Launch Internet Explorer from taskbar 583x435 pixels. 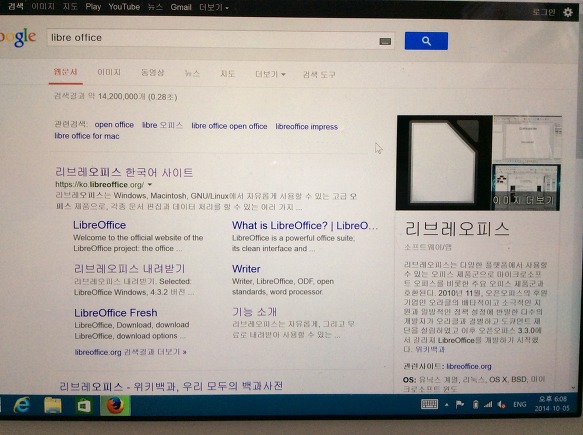pos(22,405)
